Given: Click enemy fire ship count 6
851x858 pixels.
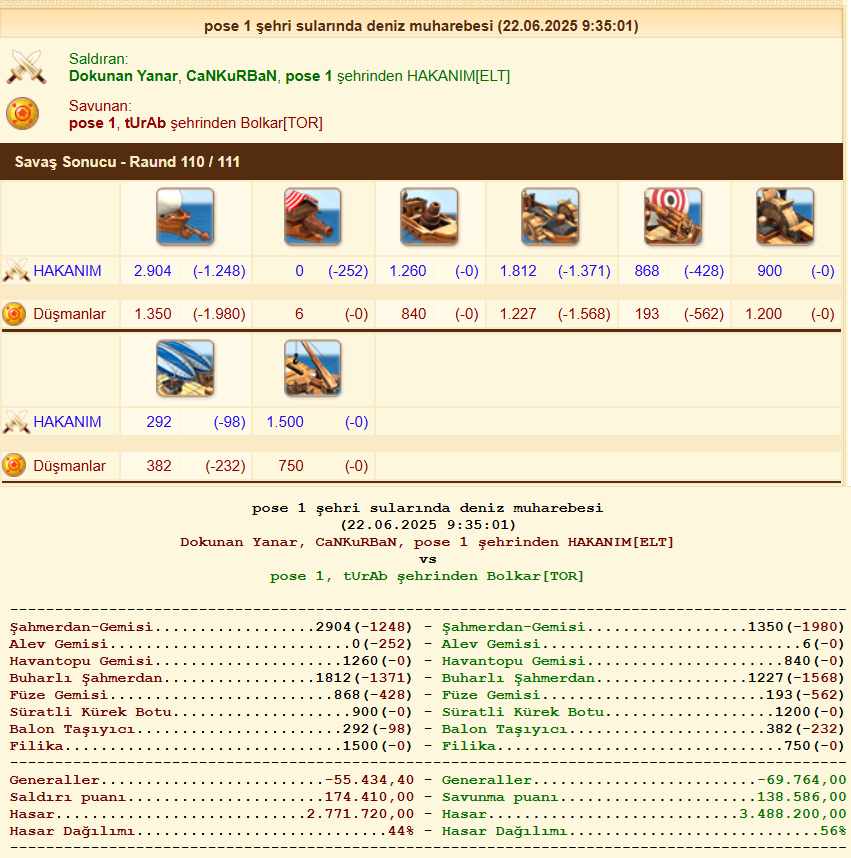Looking at the screenshot, I should tap(299, 314).
